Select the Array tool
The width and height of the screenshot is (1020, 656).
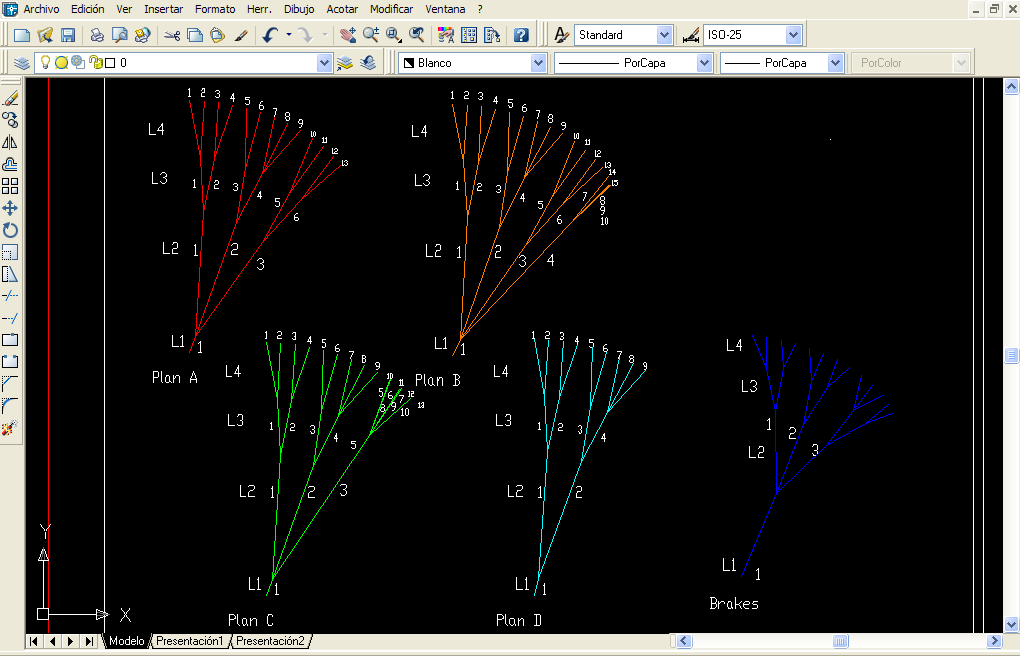pos(10,186)
